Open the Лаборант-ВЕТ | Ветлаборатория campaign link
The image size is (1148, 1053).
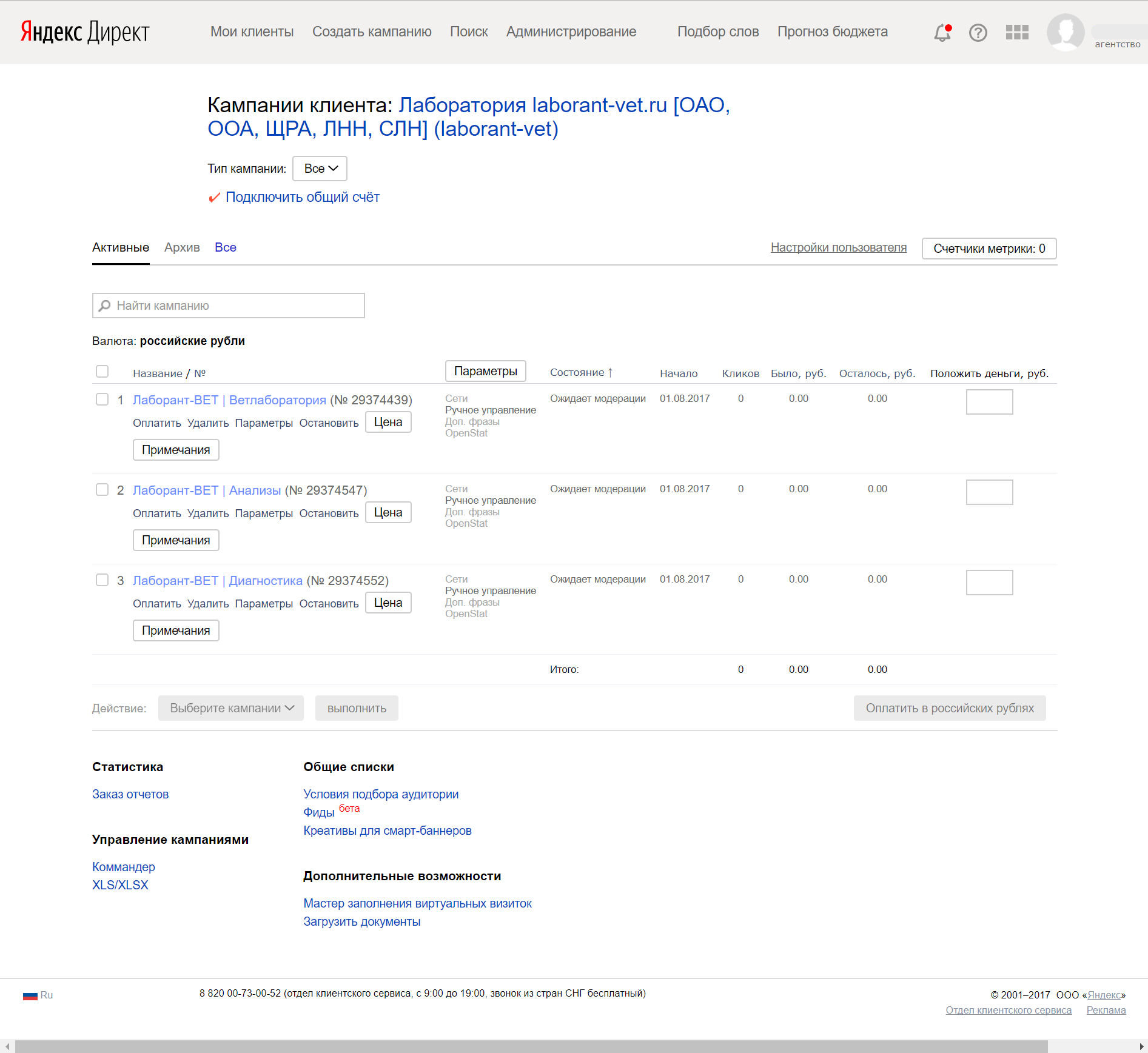229,400
